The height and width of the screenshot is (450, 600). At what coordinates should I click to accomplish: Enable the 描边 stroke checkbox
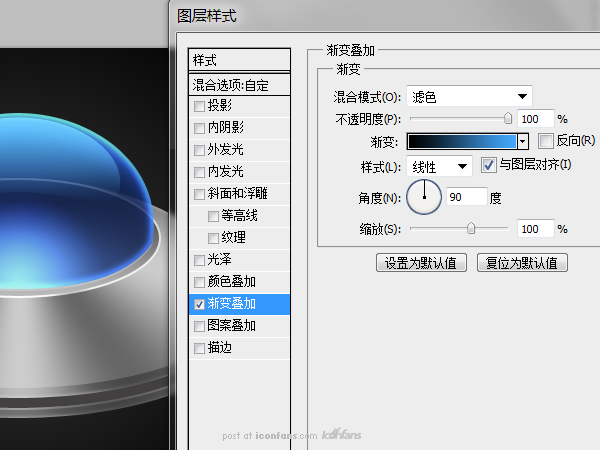tap(199, 348)
